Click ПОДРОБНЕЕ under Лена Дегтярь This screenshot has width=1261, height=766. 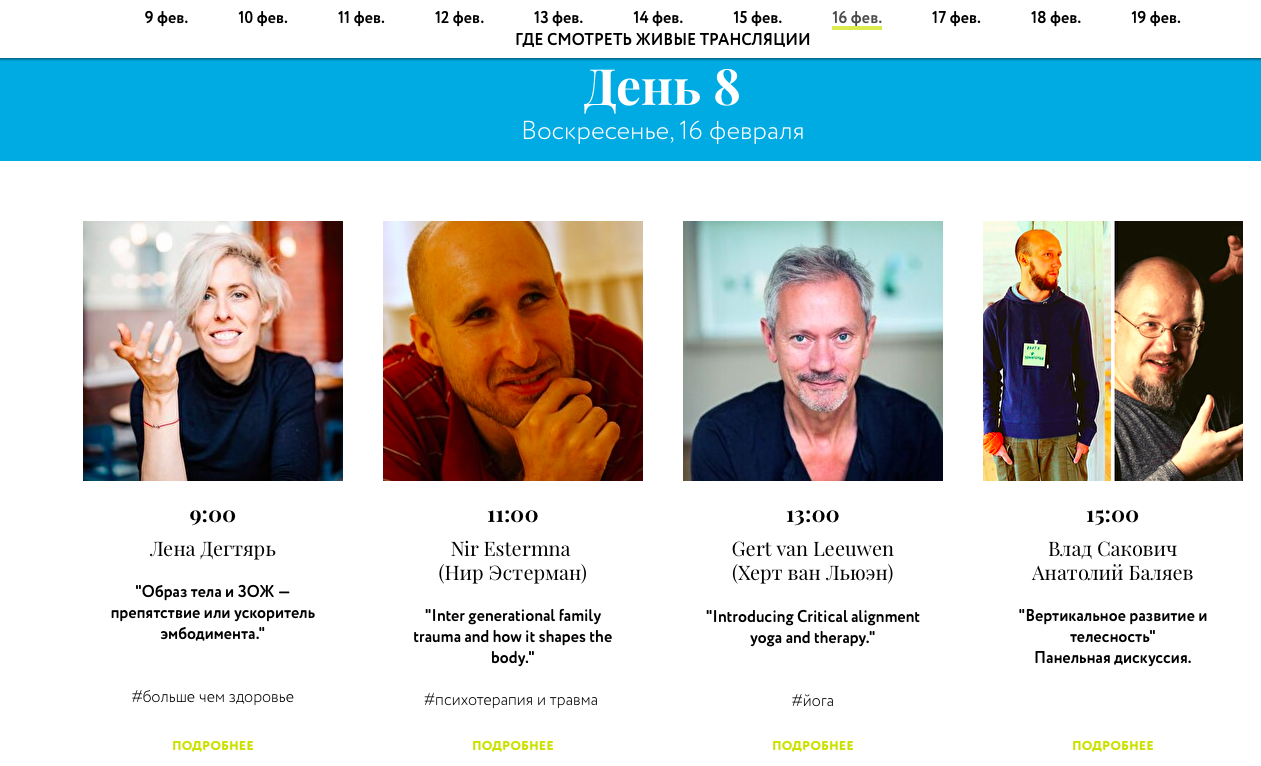pos(213,746)
